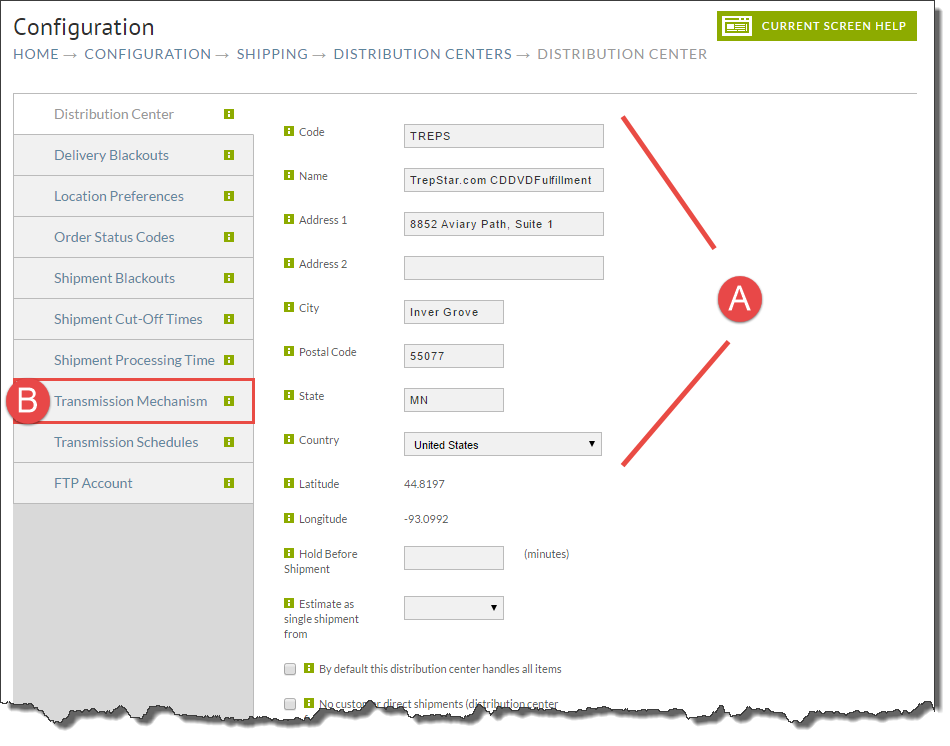Click the help icon next to Postal Code
Image resolution: width=950 pixels, height=746 pixels.
pyautogui.click(x=289, y=351)
